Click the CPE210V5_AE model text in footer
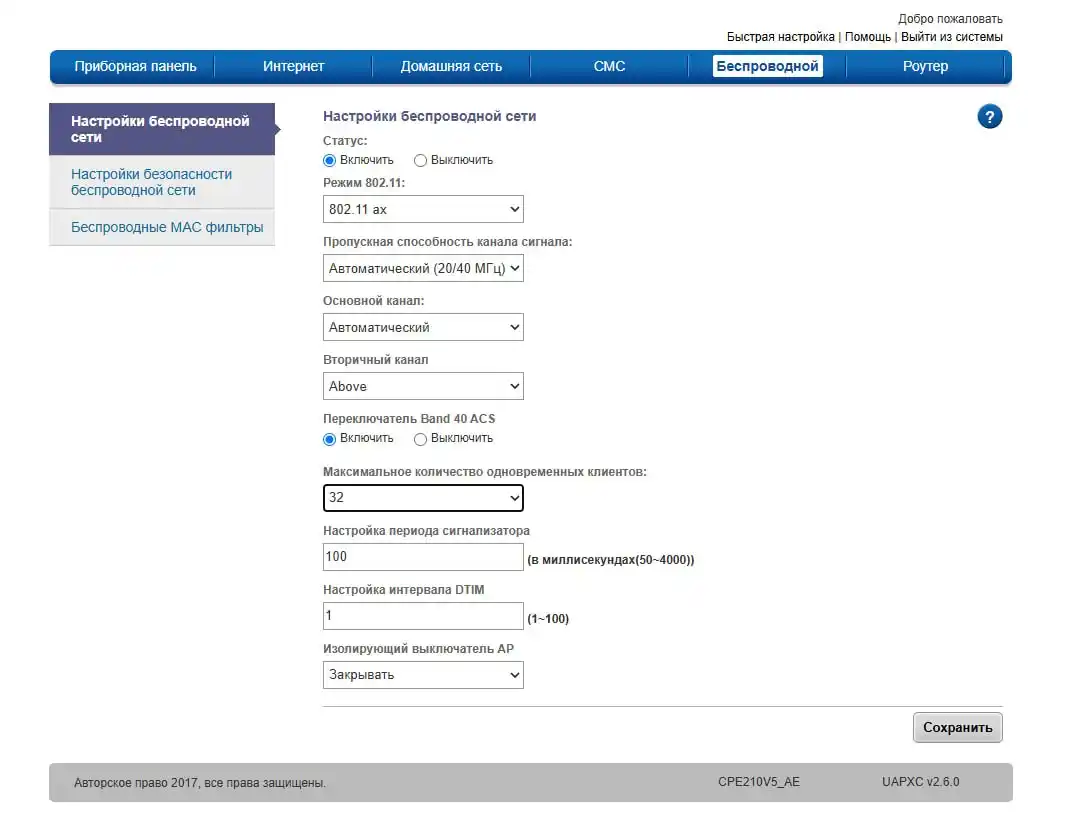The width and height of the screenshot is (1069, 831). pyautogui.click(x=759, y=782)
